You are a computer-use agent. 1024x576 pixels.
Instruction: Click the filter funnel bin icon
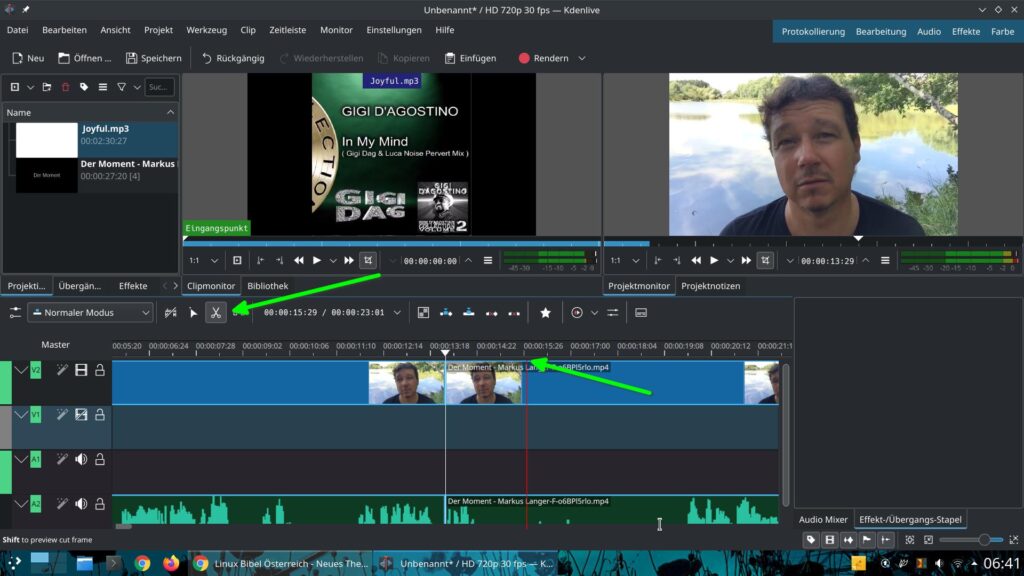[x=121, y=87]
